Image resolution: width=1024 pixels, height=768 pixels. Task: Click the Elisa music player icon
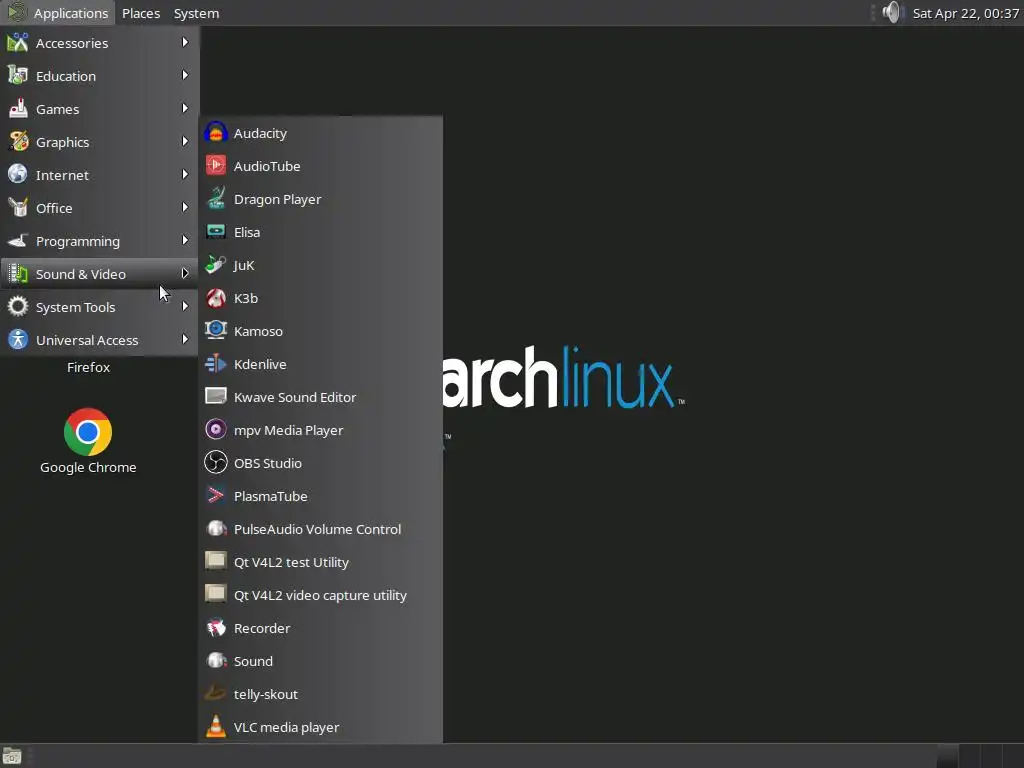point(216,232)
